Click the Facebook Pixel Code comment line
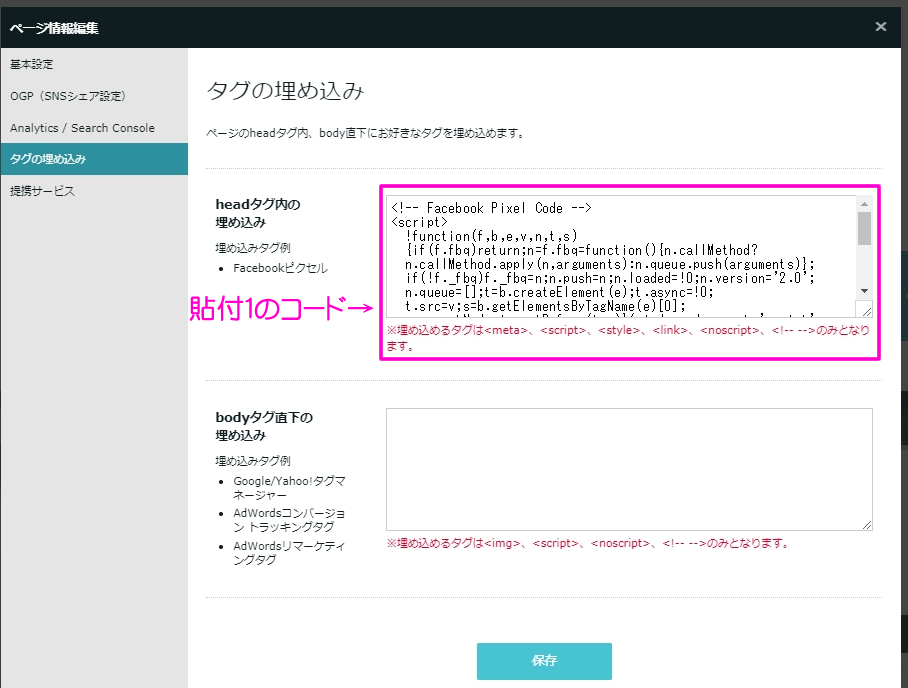The height and width of the screenshot is (688, 908). (492, 208)
